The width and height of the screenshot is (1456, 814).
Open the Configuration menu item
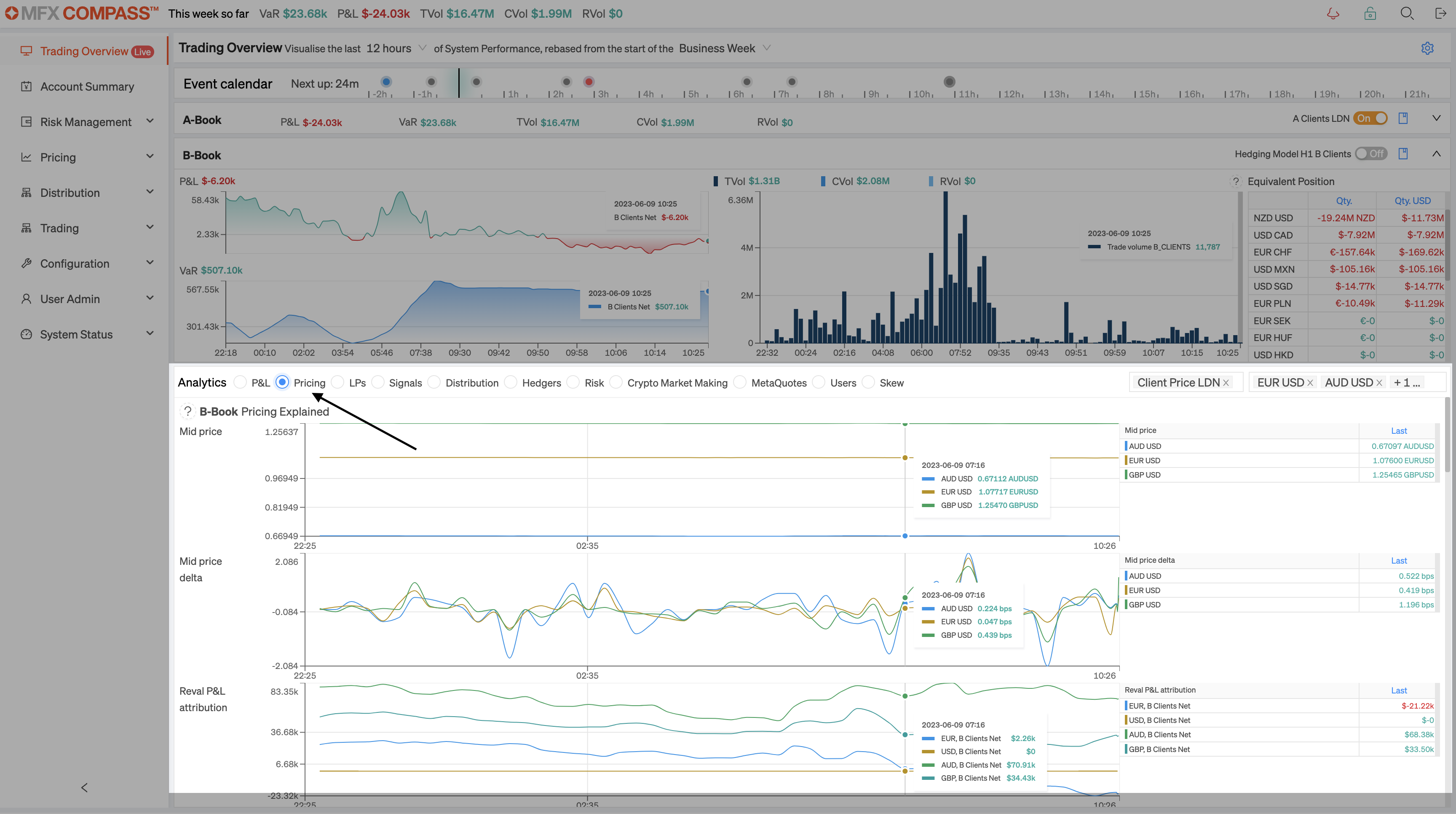pyautogui.click(x=84, y=263)
